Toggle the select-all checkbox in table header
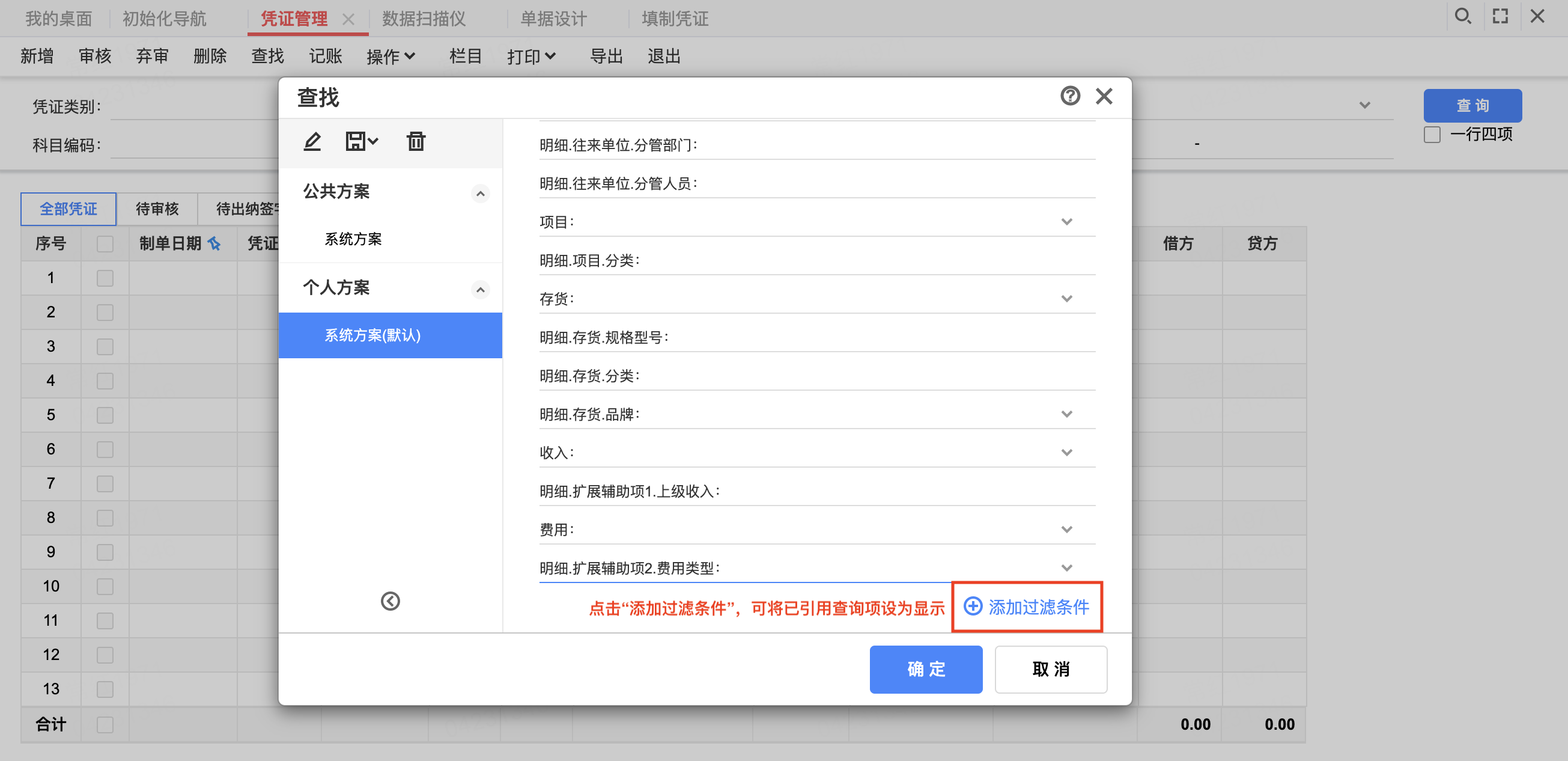The height and width of the screenshot is (761, 1568). pyautogui.click(x=105, y=244)
